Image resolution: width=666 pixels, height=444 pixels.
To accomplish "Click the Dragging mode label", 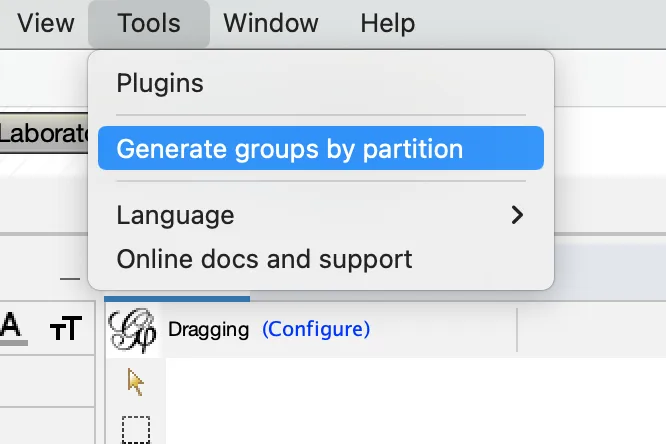I will pos(209,330).
